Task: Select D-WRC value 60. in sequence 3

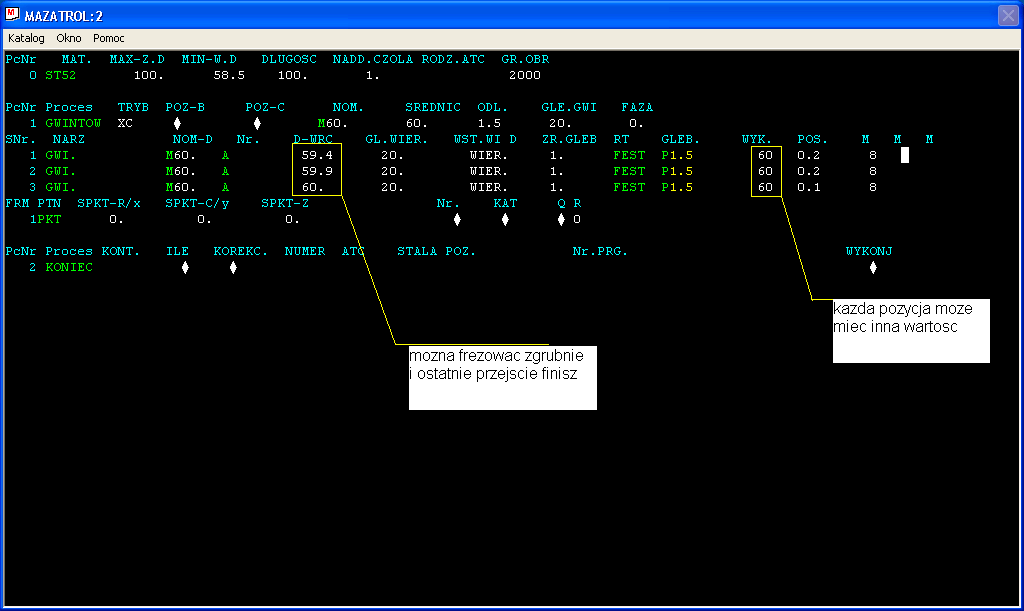Action: point(313,187)
